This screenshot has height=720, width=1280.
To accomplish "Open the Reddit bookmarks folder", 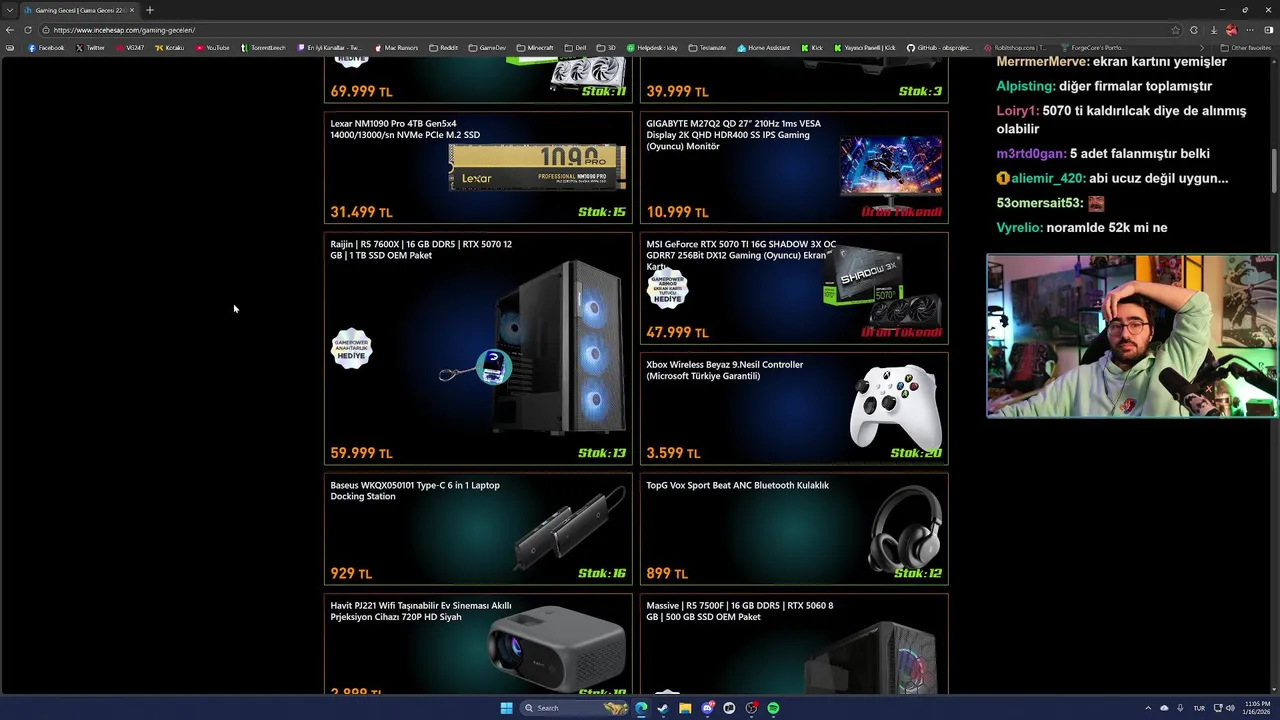I will coord(444,48).
